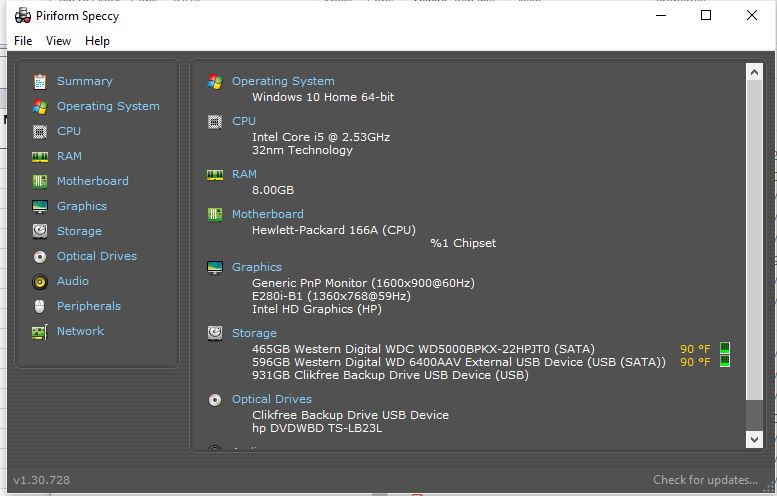The height and width of the screenshot is (496, 777).
Task: Click 931GB Clikfree Backup Drive storage entry
Action: 390,375
